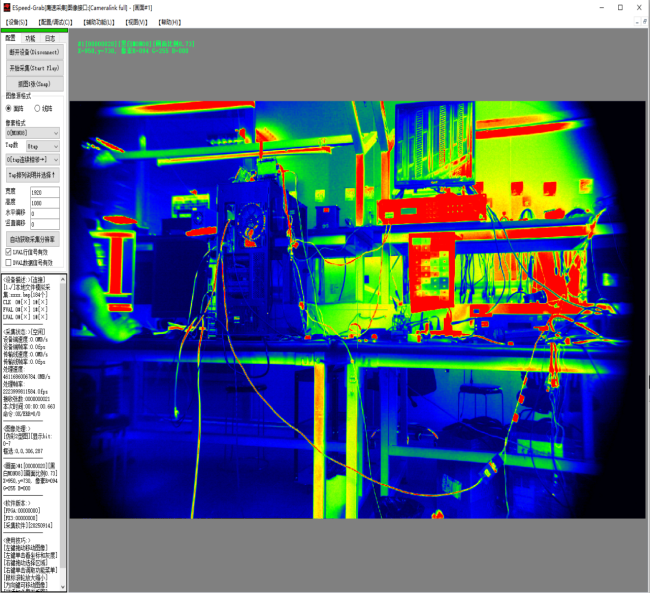Click the pseudo-color camera image preview

pos(357,310)
